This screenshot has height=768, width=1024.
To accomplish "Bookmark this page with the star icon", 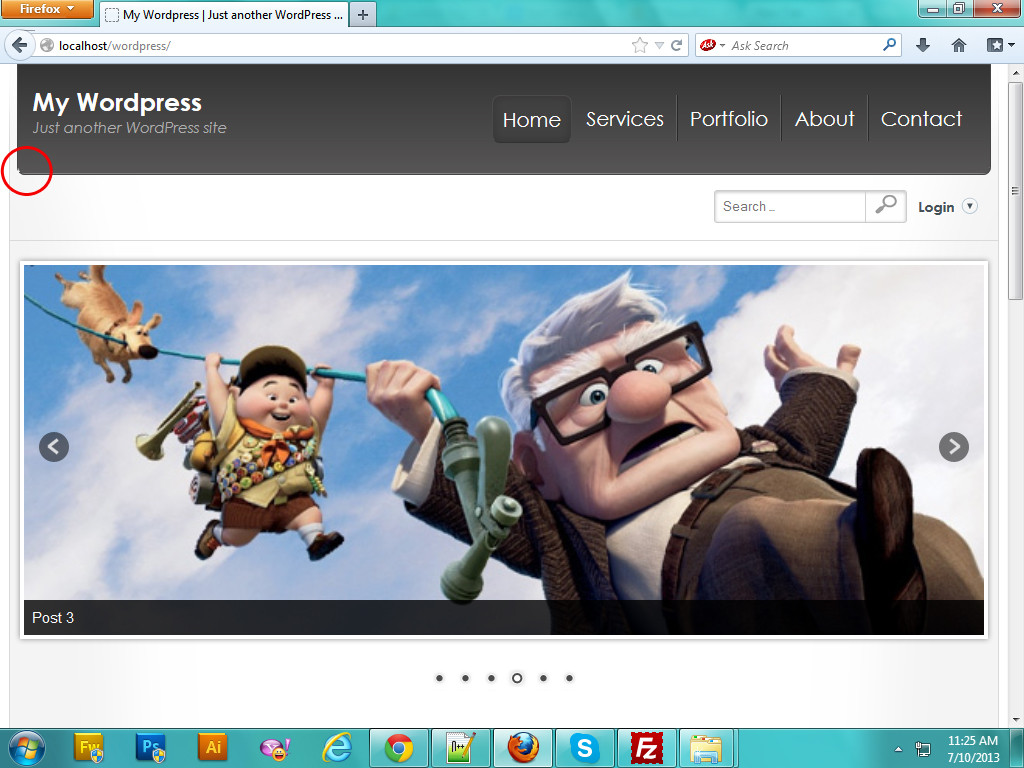I will (639, 45).
